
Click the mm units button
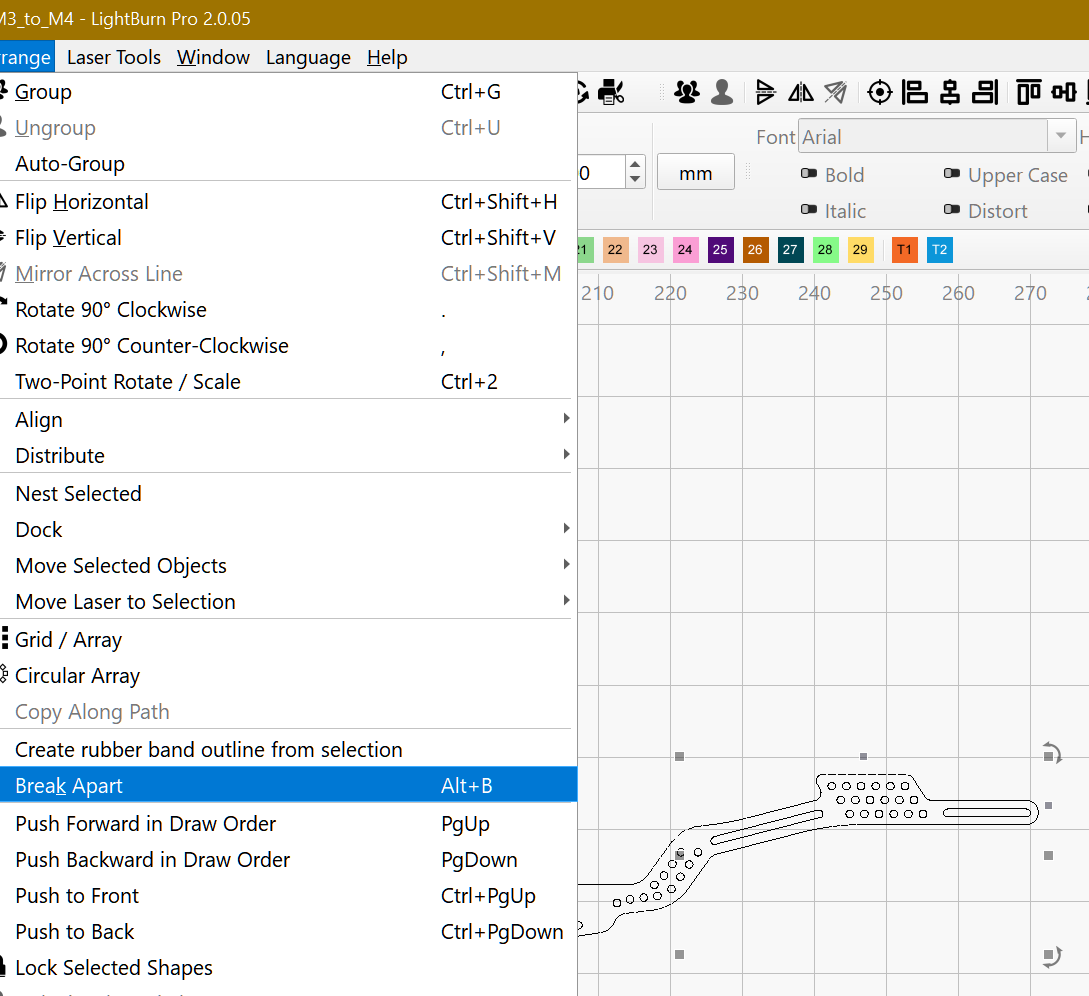695,173
